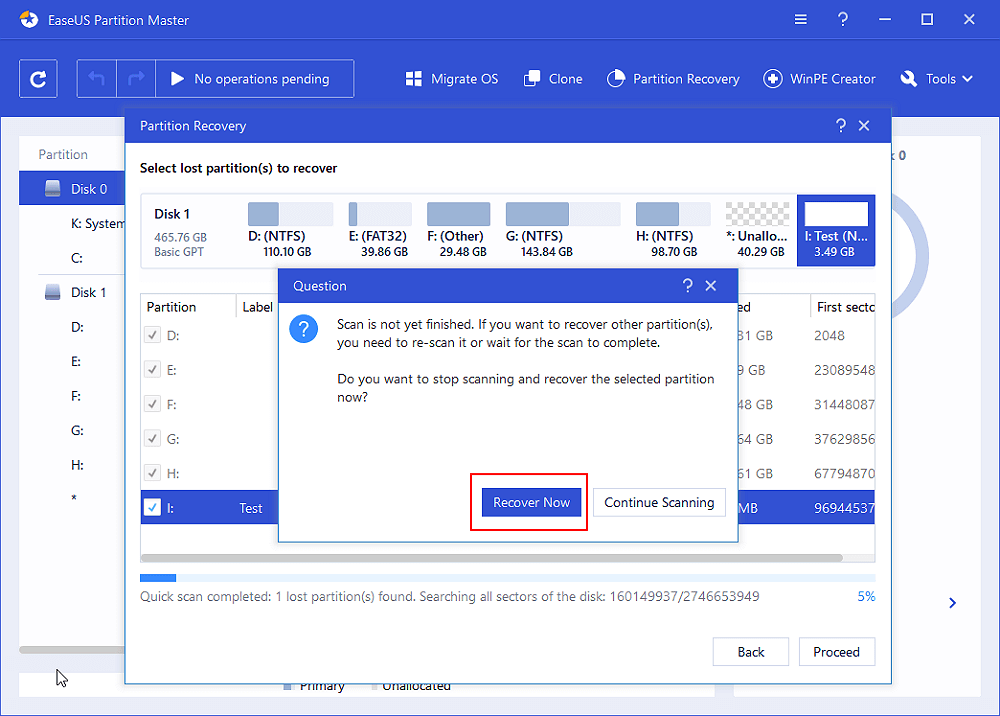Click the horizontal scrollbar under partition list

click(491, 558)
